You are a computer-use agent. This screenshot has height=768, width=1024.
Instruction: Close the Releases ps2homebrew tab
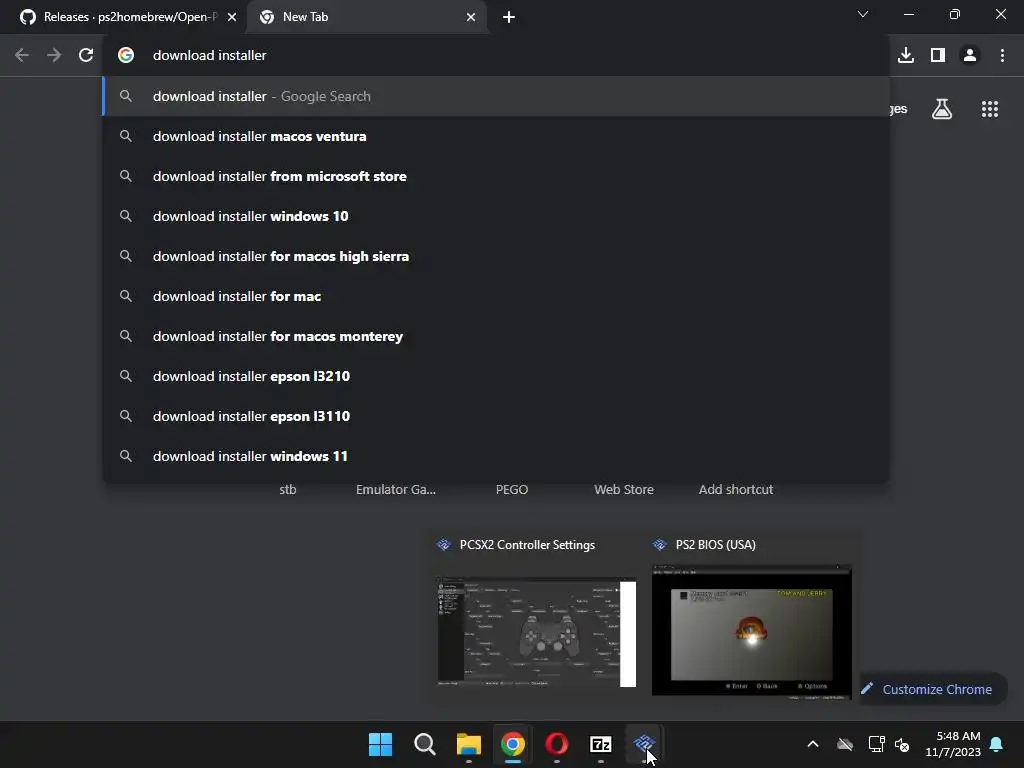[232, 18]
